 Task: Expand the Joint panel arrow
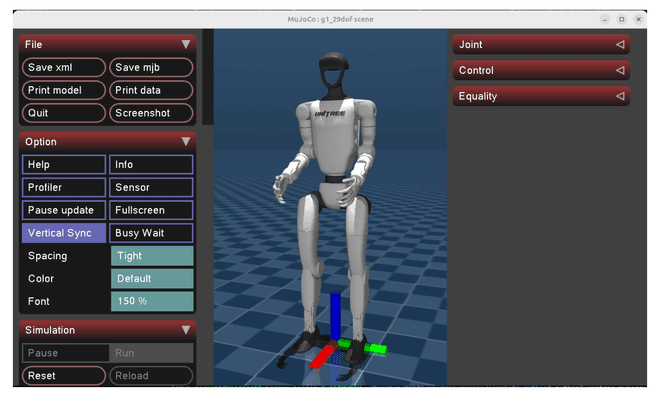coord(620,44)
